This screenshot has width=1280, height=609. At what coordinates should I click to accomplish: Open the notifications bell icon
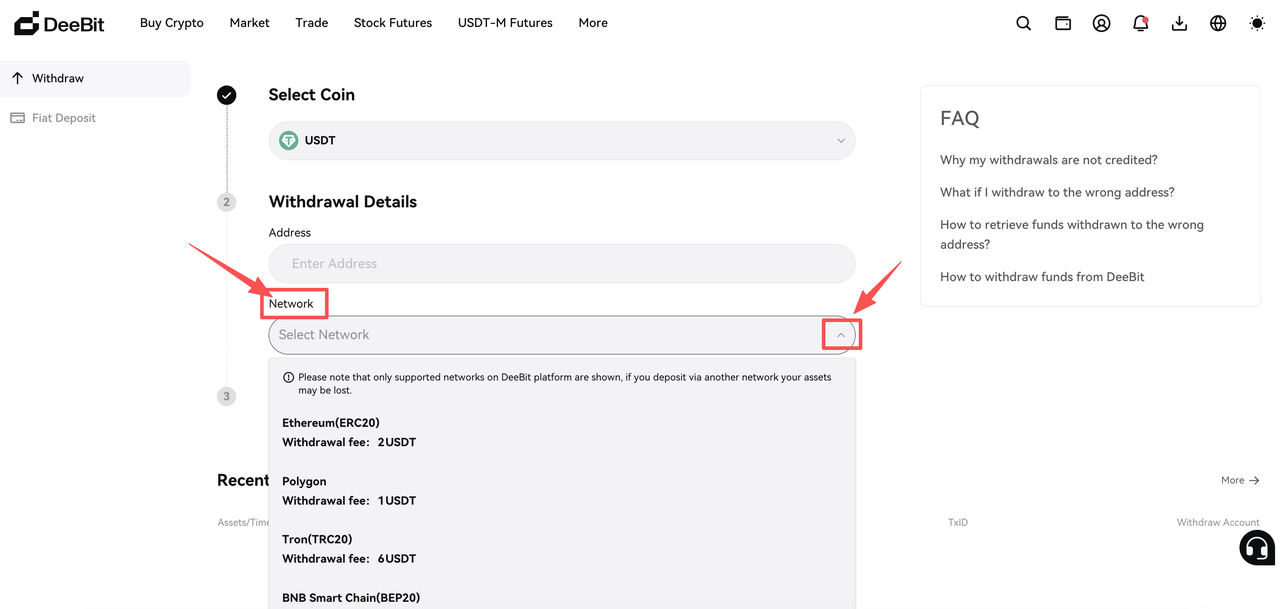(x=1140, y=23)
